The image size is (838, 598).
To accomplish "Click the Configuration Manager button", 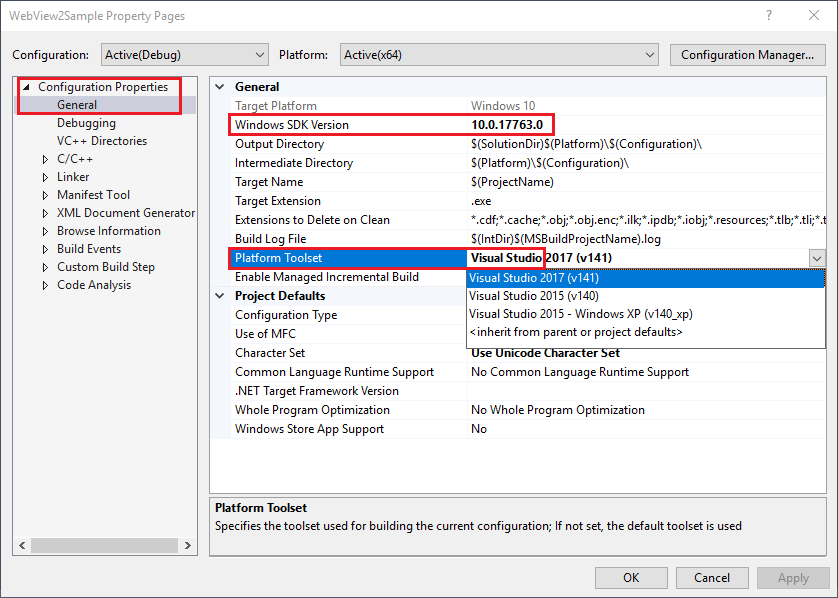I will point(747,55).
